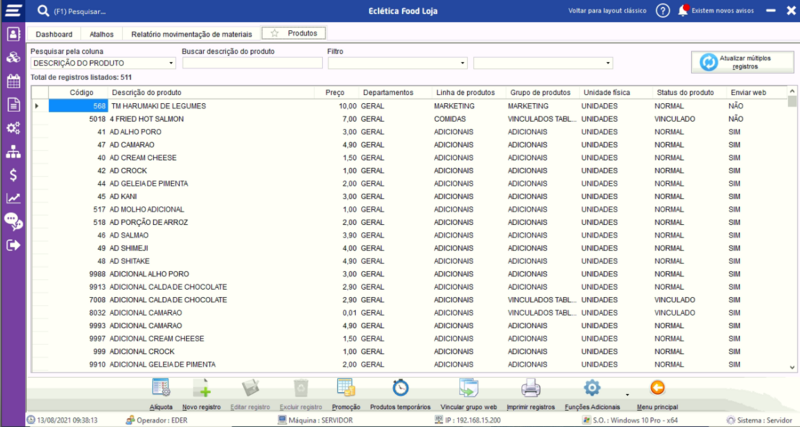Click code cell 5018
This screenshot has height=427, width=800.
click(x=78, y=119)
